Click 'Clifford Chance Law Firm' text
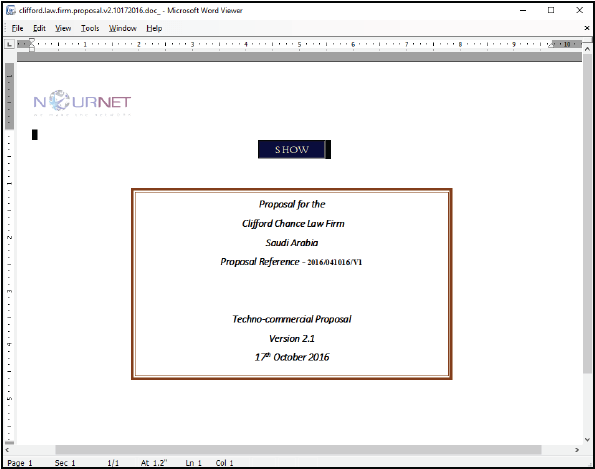 (293, 223)
